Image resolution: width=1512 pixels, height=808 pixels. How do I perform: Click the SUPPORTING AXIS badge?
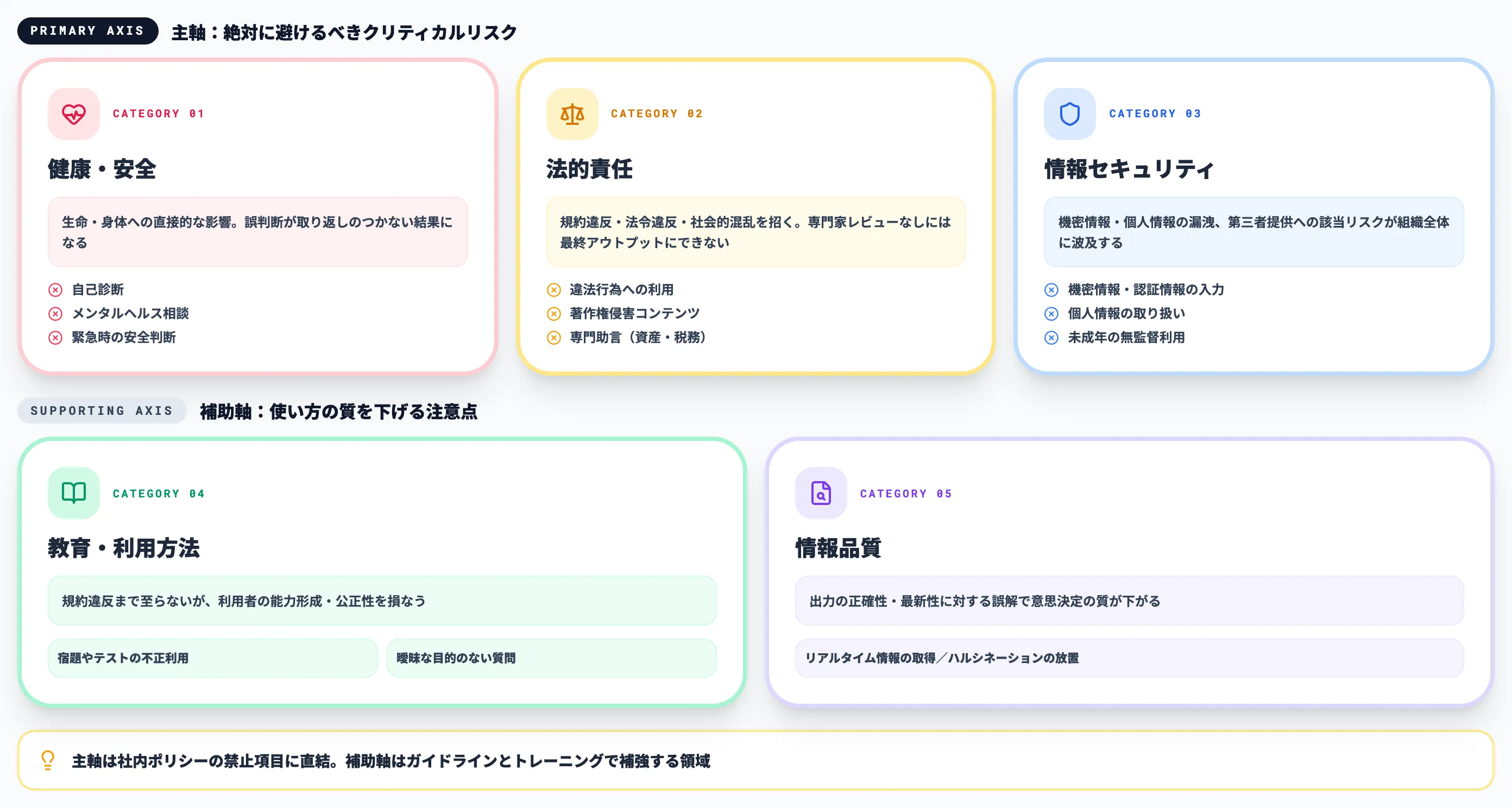pos(102,411)
